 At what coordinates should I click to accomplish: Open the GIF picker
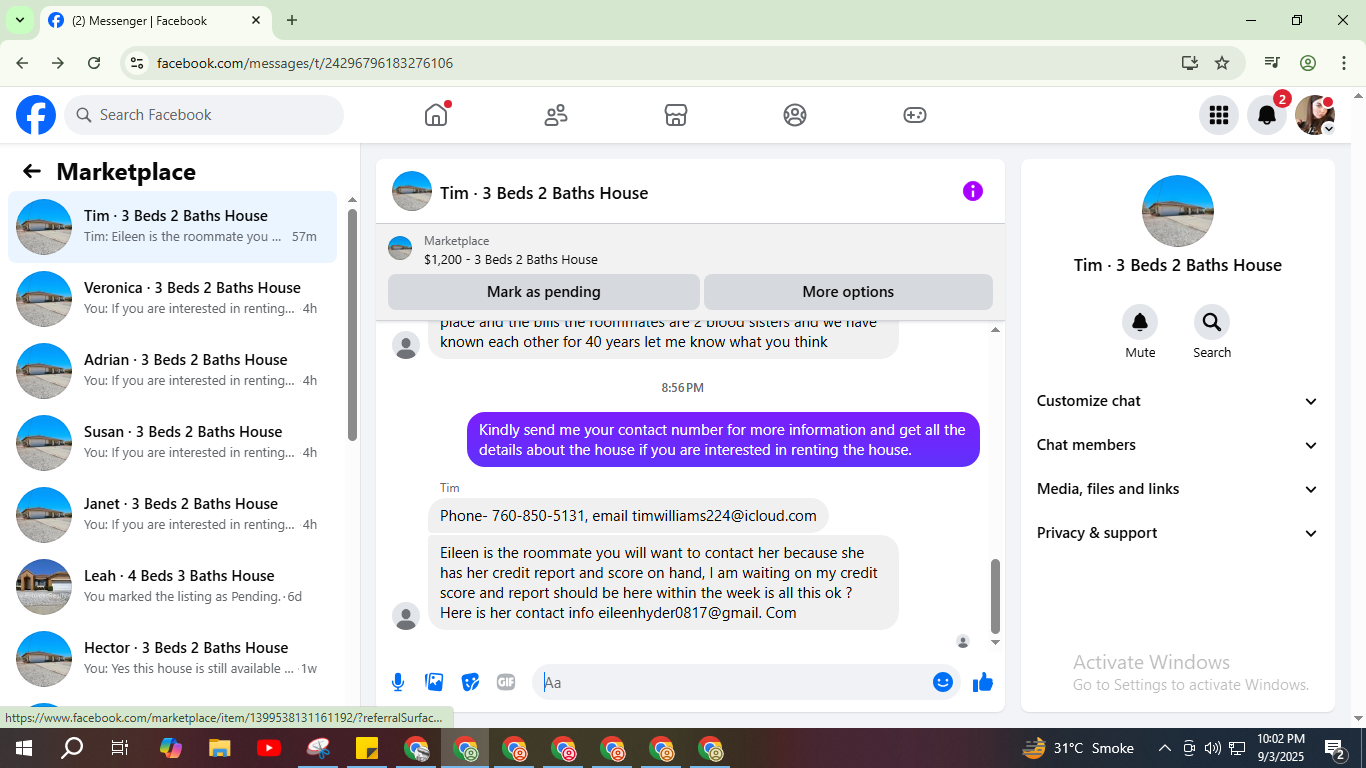pyautogui.click(x=506, y=682)
